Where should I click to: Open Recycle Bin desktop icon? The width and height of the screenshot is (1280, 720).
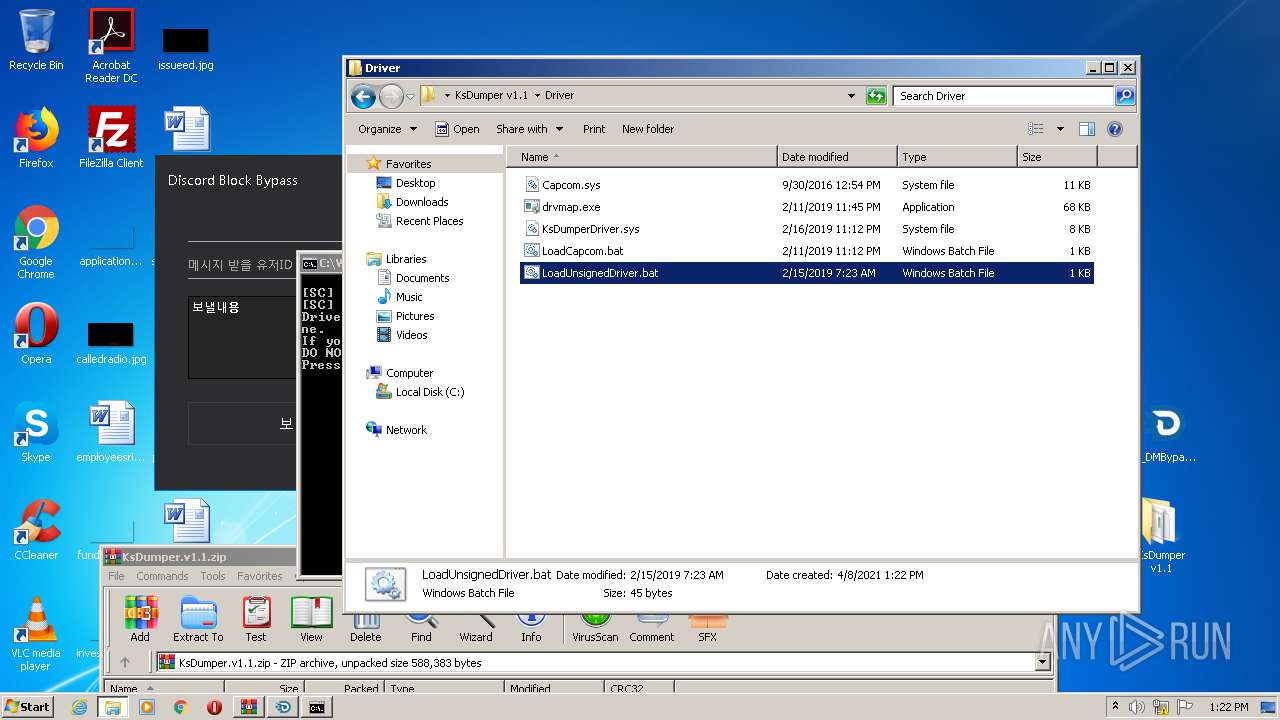click(36, 40)
